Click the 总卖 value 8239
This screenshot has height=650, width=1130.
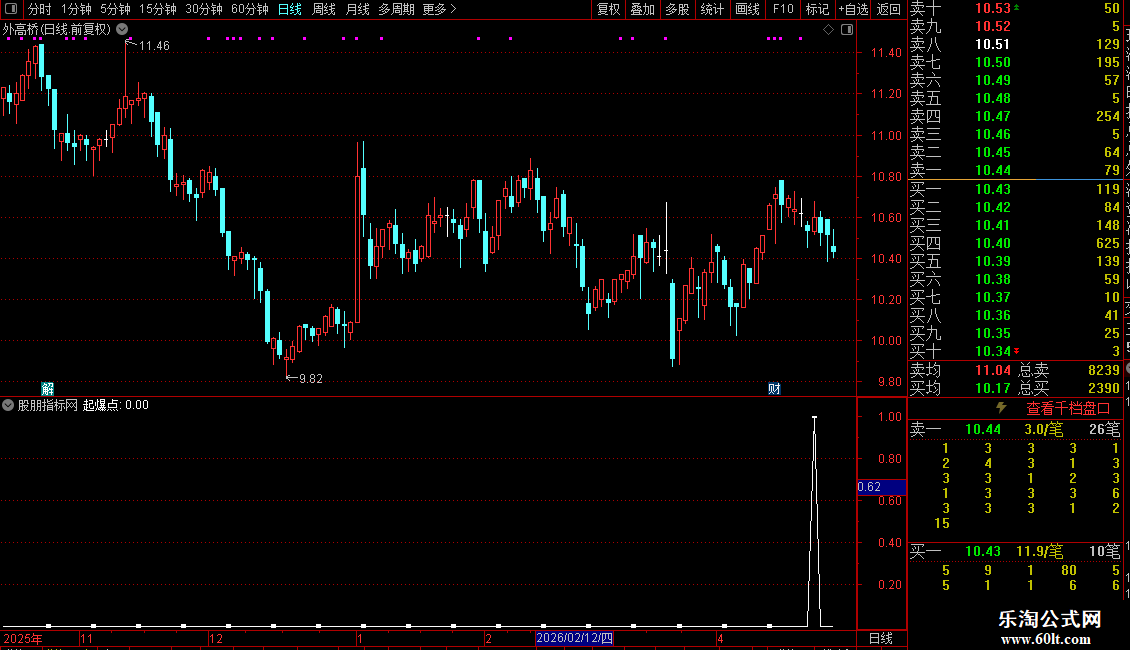pyautogui.click(x=1103, y=370)
